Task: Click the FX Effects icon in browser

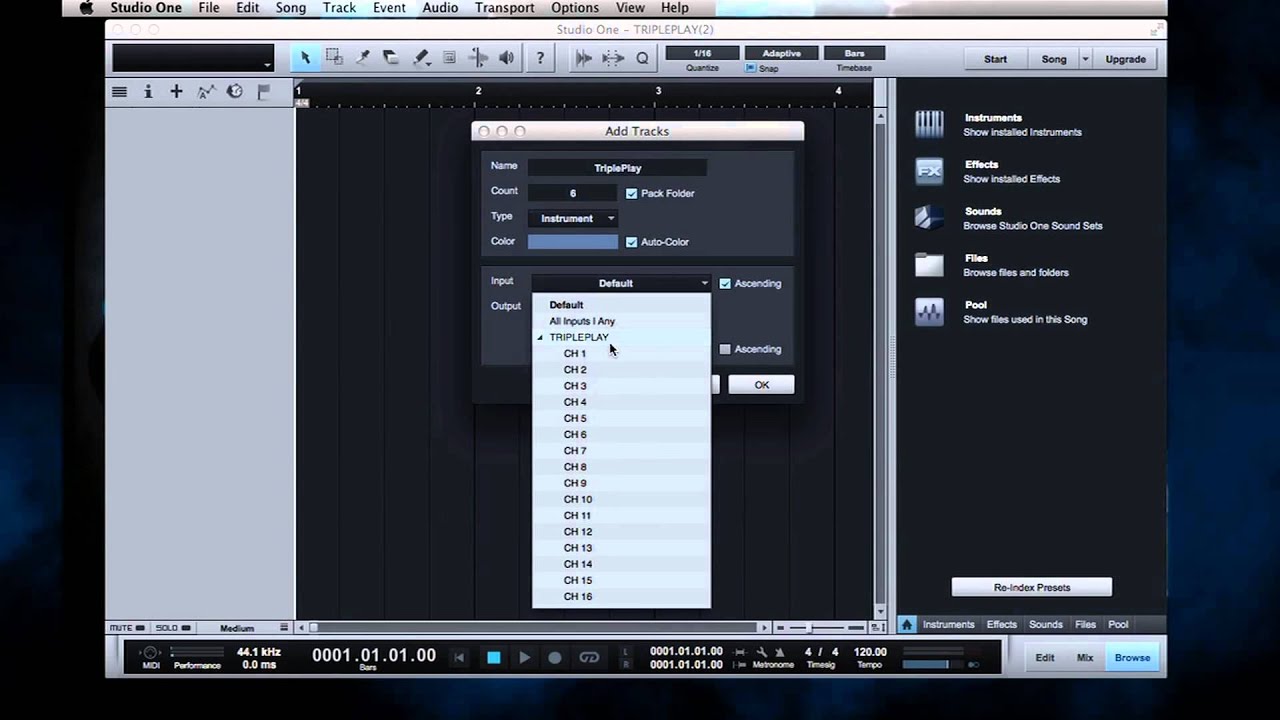Action: pyautogui.click(x=929, y=171)
